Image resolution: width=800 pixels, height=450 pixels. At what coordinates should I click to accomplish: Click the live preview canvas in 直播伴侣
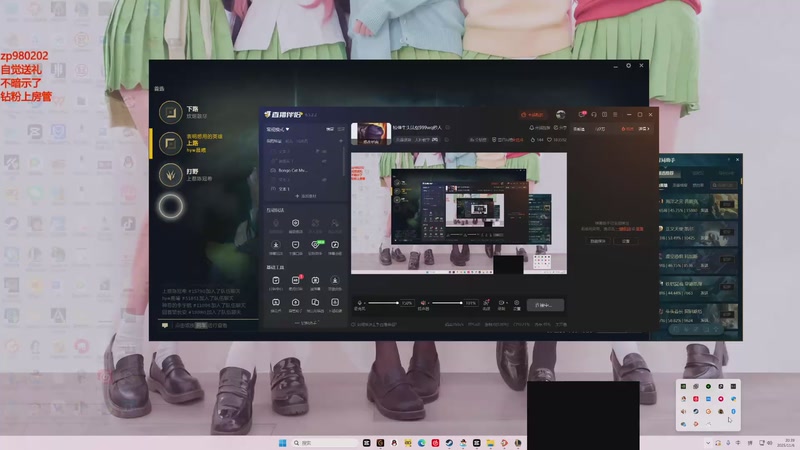pos(459,213)
